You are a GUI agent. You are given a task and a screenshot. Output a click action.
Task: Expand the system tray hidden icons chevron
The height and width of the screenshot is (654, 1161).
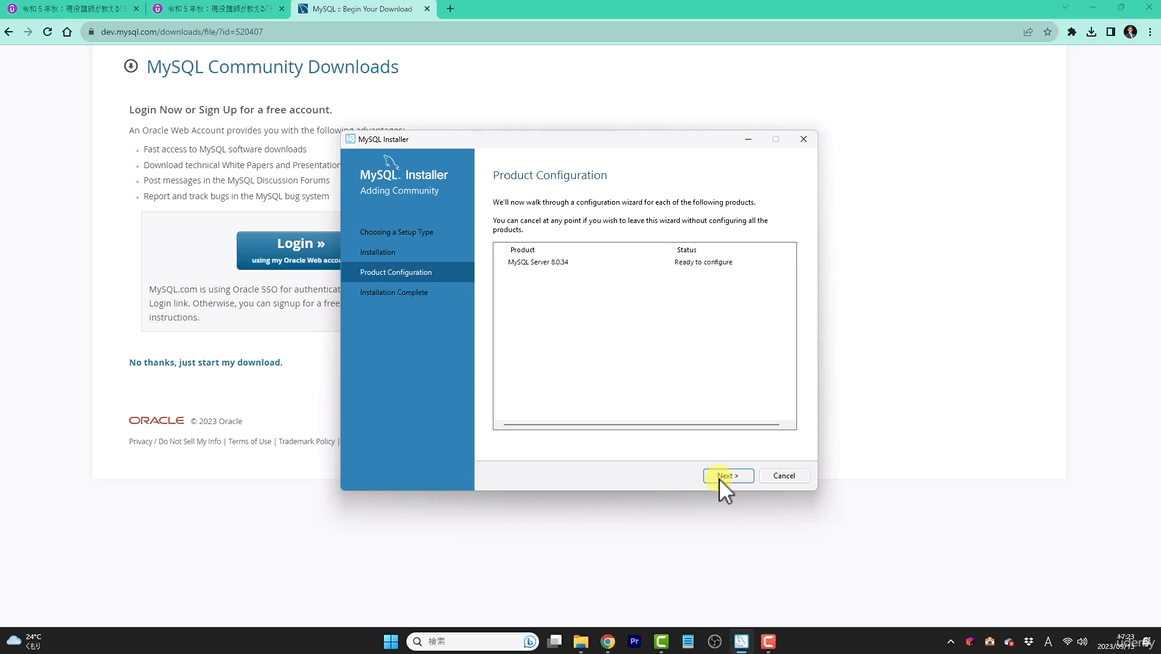[x=950, y=641]
